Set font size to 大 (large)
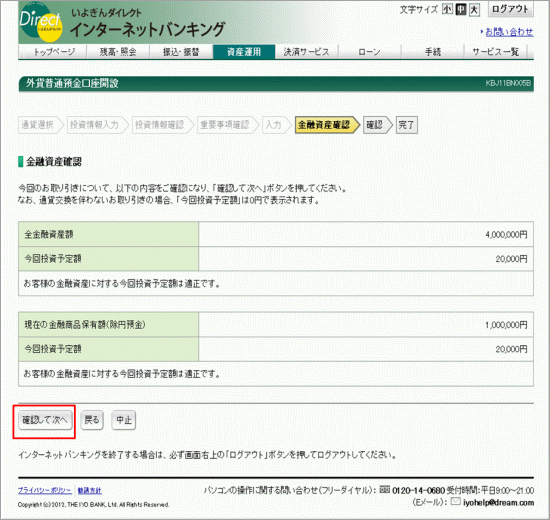The width and height of the screenshot is (550, 520). coord(474,9)
